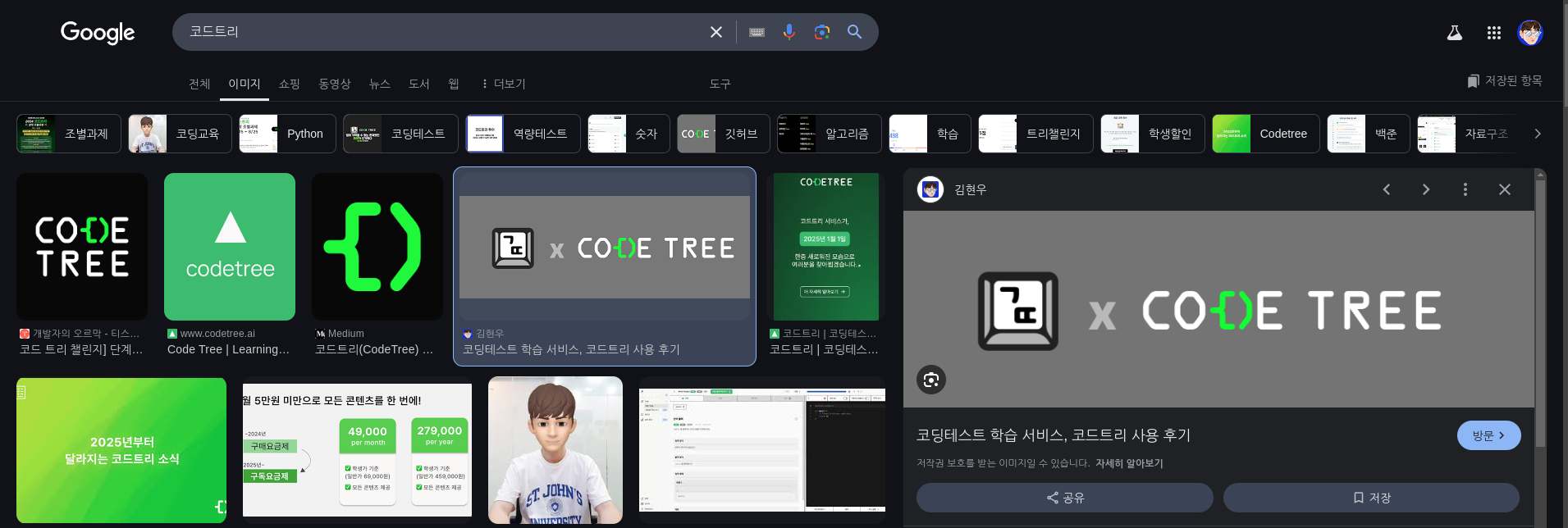This screenshot has width=1568, height=528.
Task: Open the 자세히 알아보기 link
Action: 1129,463
